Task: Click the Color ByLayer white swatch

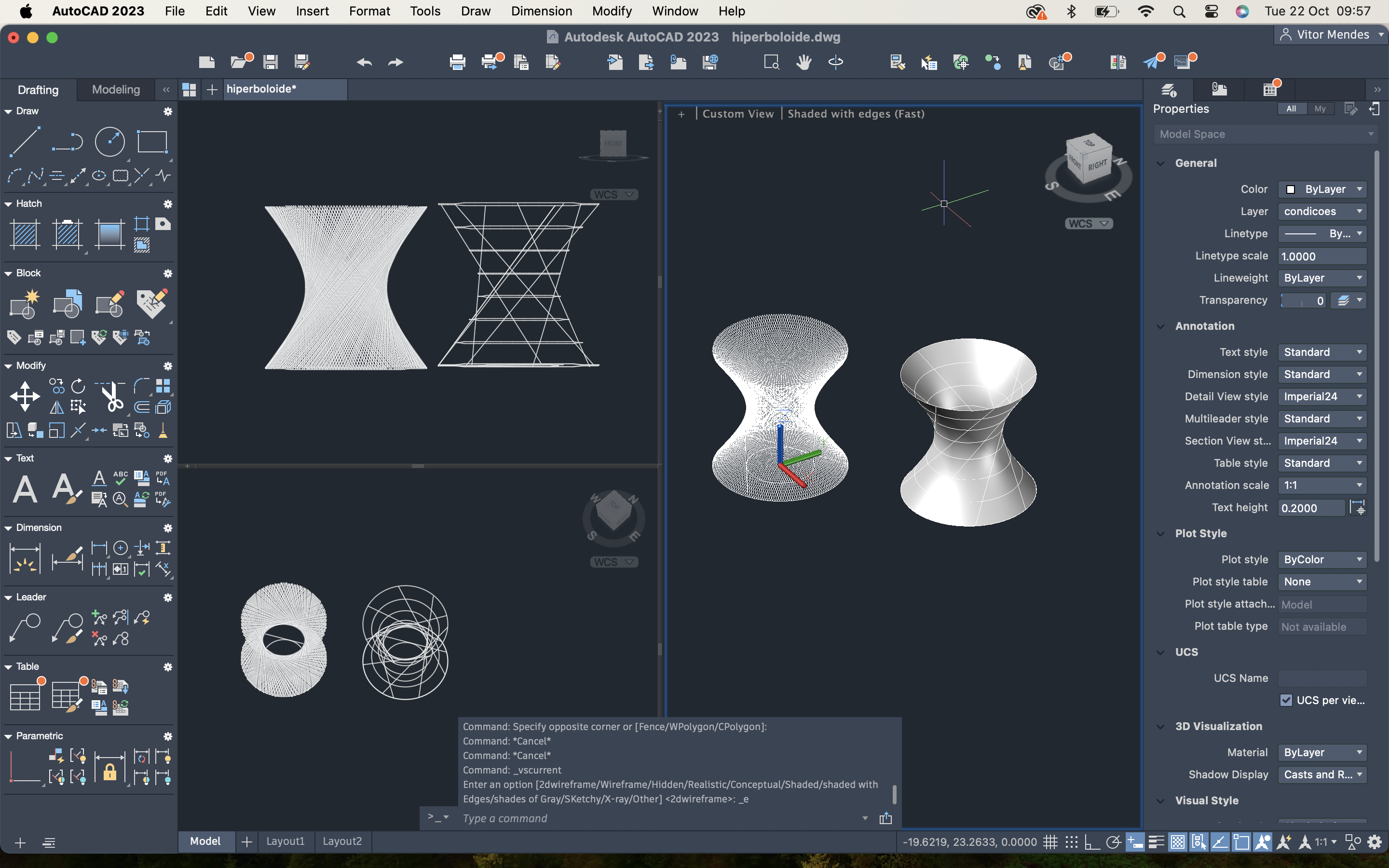Action: (x=1290, y=190)
